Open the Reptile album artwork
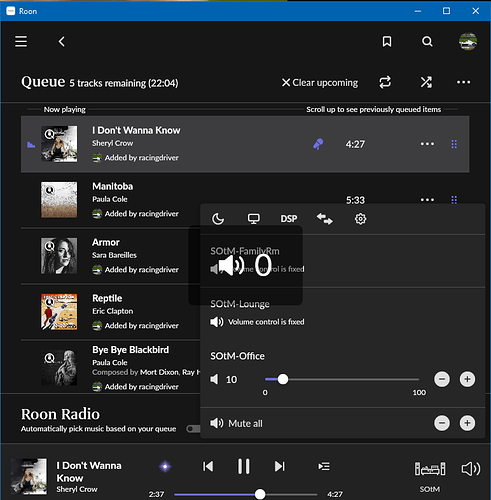Image resolution: width=491 pixels, height=500 pixels. (59, 312)
